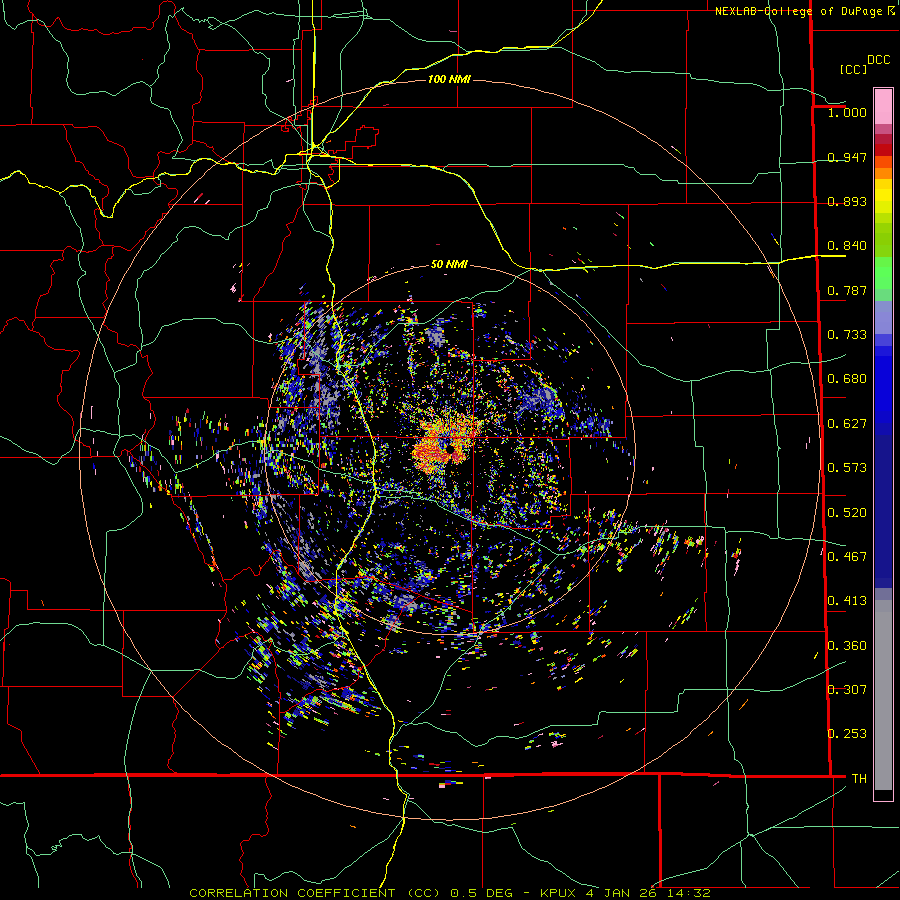
Task: Click the 0.680 scale value
Action: (x=847, y=379)
